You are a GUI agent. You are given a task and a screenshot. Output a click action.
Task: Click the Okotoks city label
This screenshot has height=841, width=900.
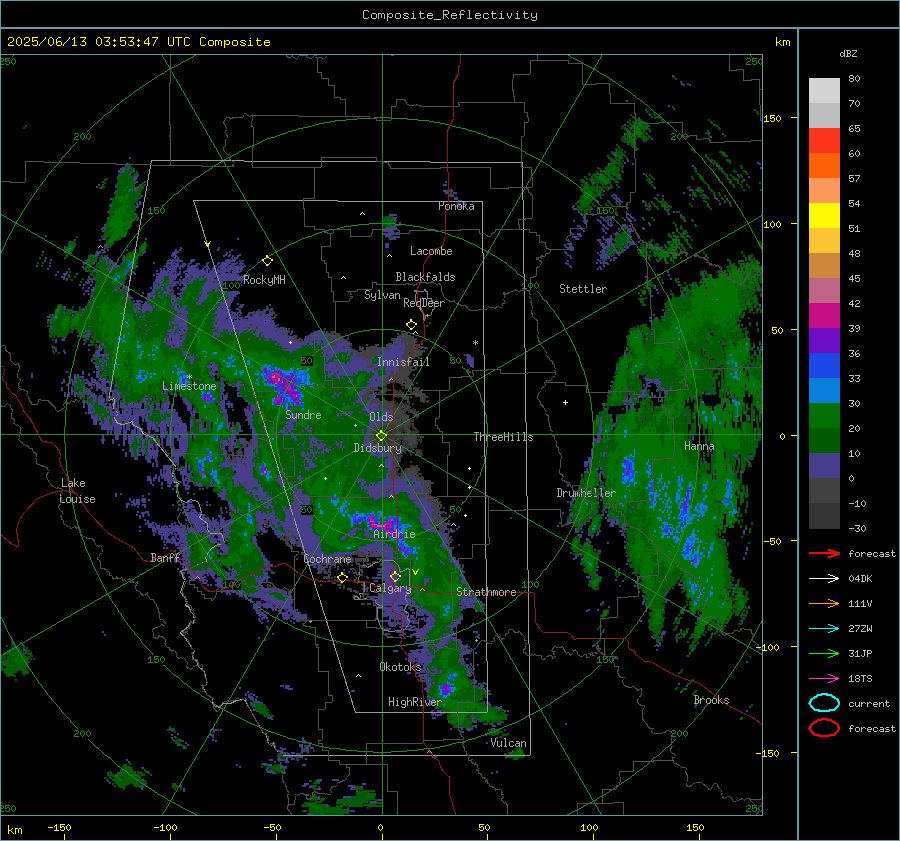pos(400,667)
